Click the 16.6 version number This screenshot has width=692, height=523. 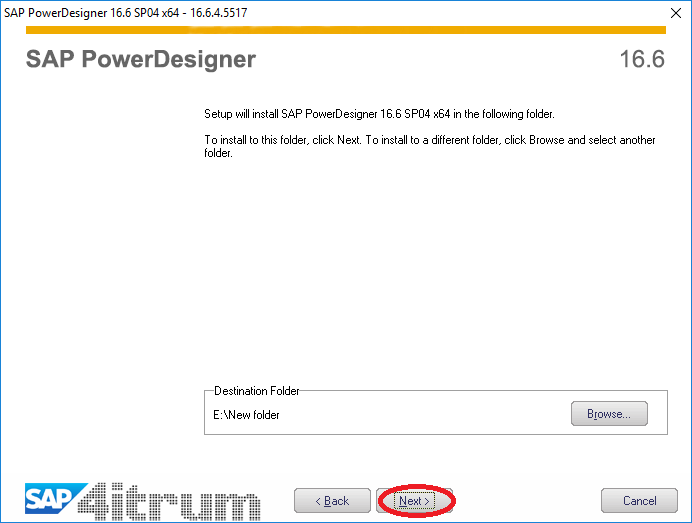[642, 59]
